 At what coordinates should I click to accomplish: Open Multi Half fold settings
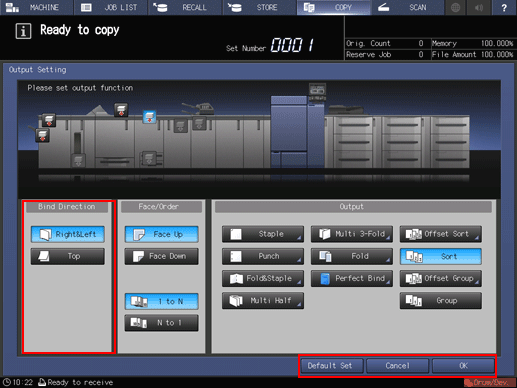click(x=263, y=301)
